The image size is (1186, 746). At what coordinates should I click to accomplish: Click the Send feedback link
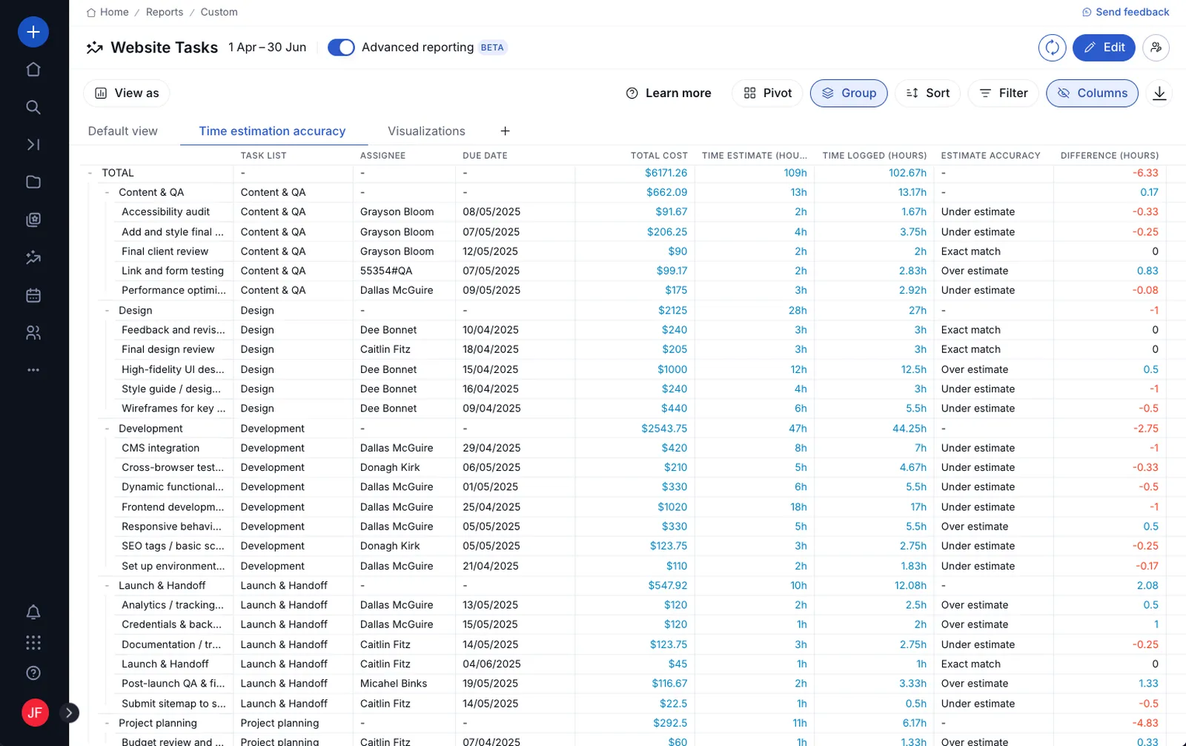[1125, 12]
